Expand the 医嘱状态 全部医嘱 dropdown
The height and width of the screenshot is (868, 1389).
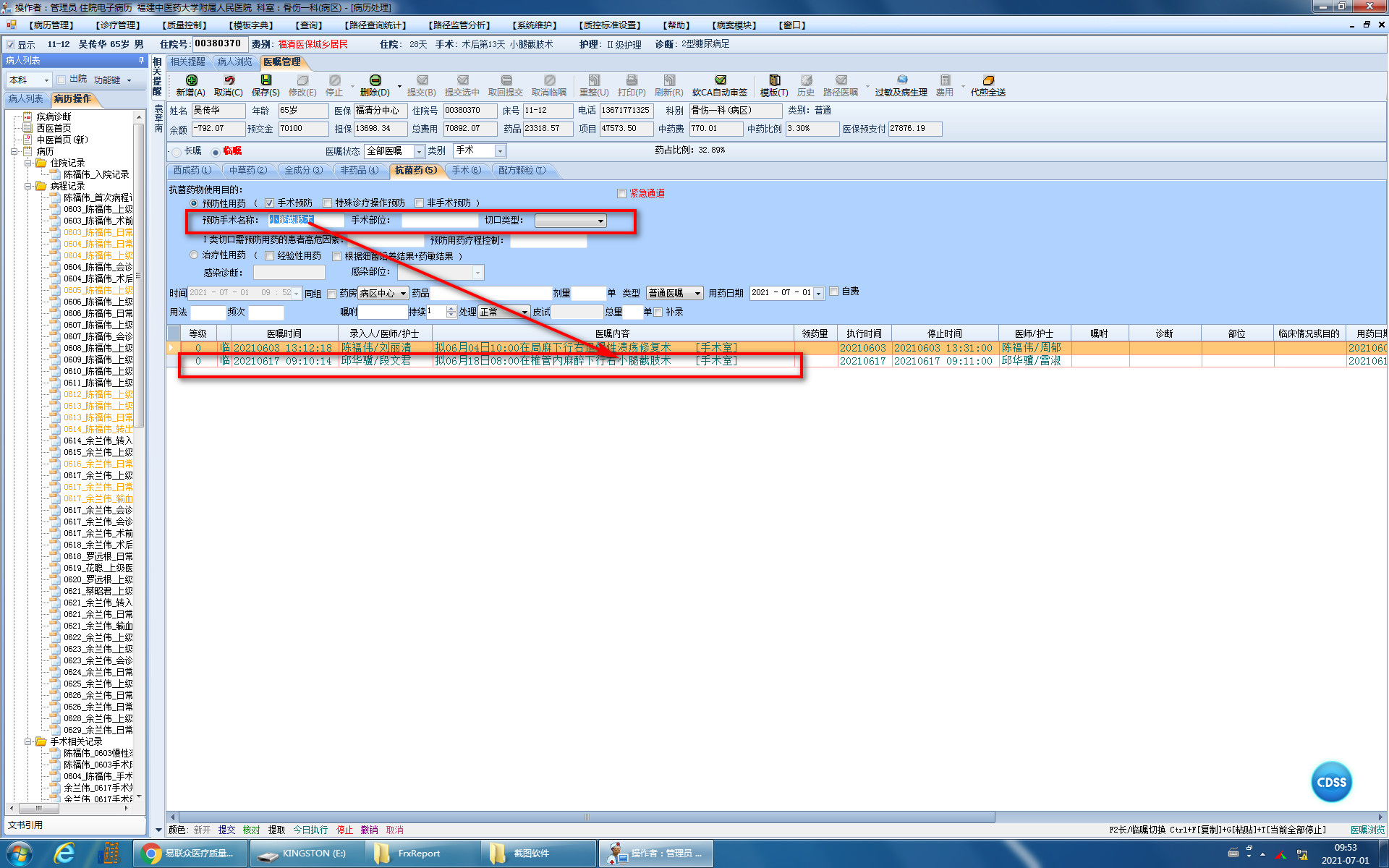click(x=419, y=151)
